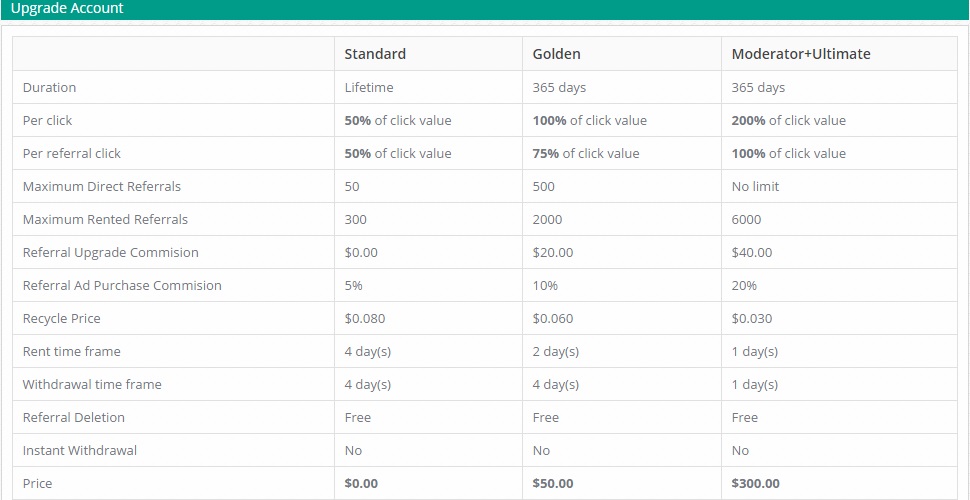The image size is (970, 500).
Task: Click the 2 day(s) rent time cell
Action: pyautogui.click(x=555, y=351)
